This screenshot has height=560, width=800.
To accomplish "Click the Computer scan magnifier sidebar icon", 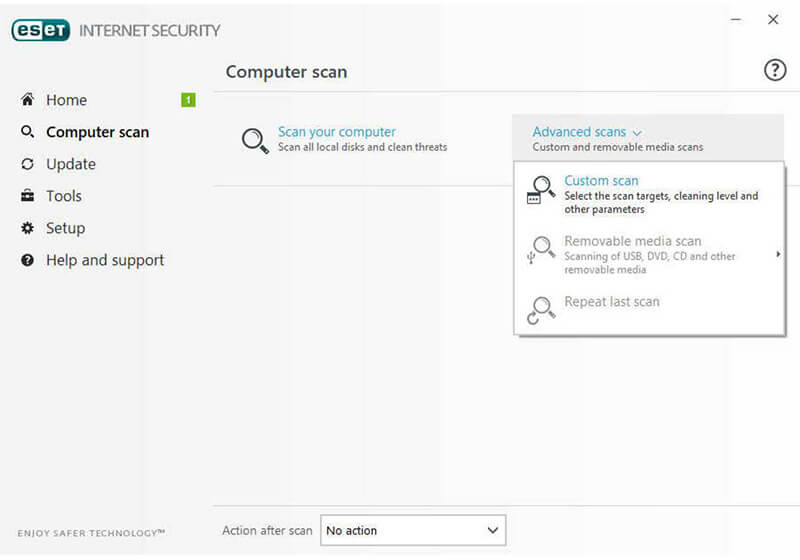I will pyautogui.click(x=28, y=132).
